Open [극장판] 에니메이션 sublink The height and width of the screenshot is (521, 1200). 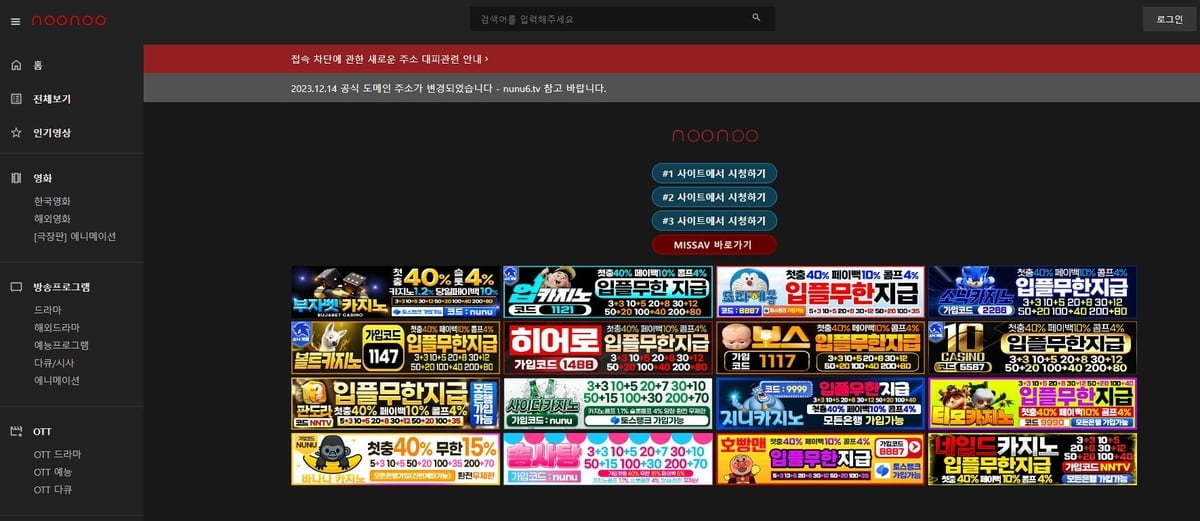click(75, 236)
